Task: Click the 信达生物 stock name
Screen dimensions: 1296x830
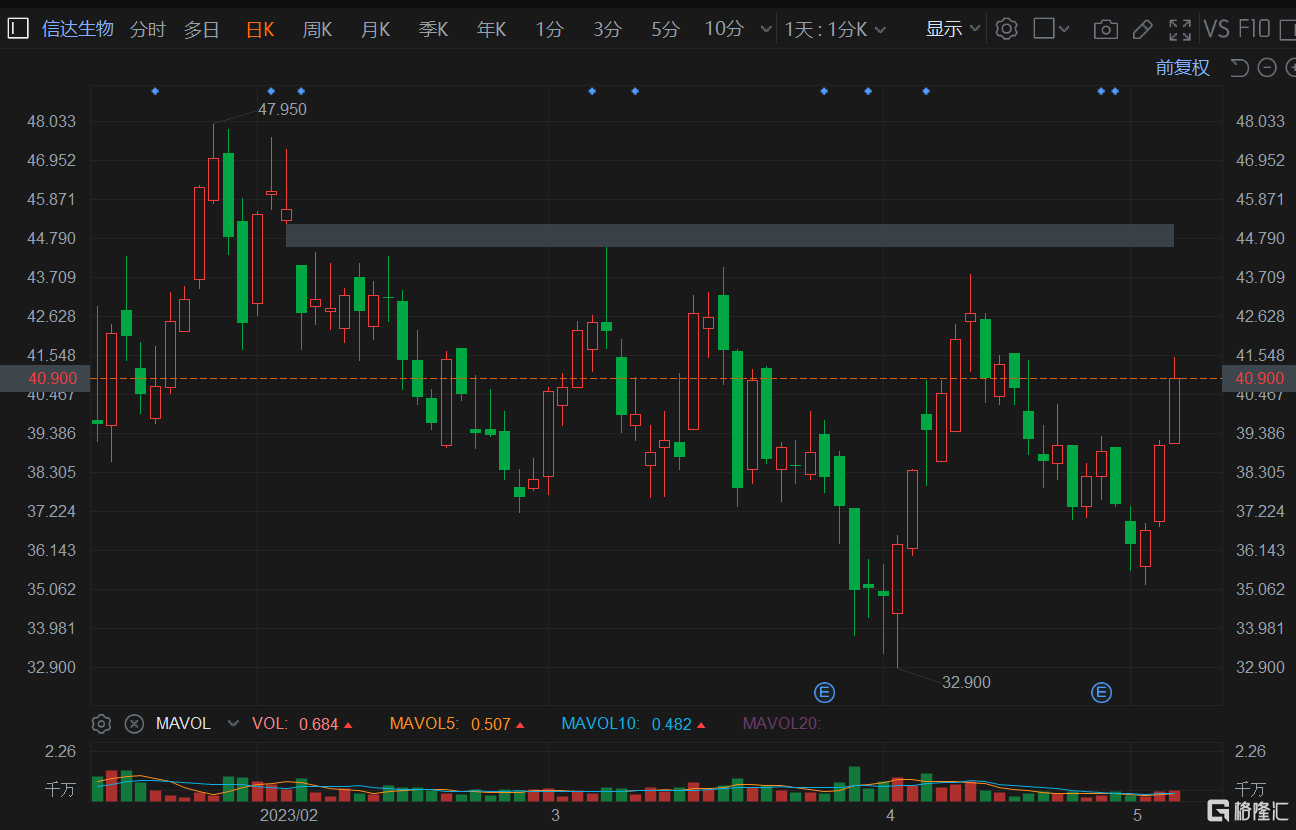Action: (78, 29)
